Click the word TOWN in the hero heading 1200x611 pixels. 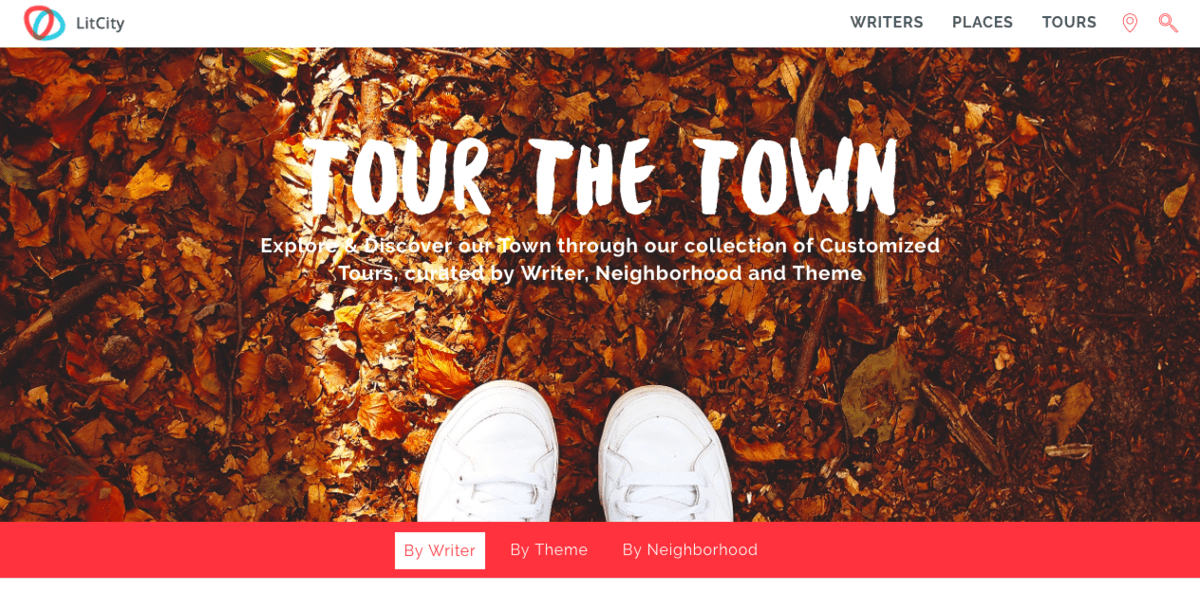[x=797, y=177]
